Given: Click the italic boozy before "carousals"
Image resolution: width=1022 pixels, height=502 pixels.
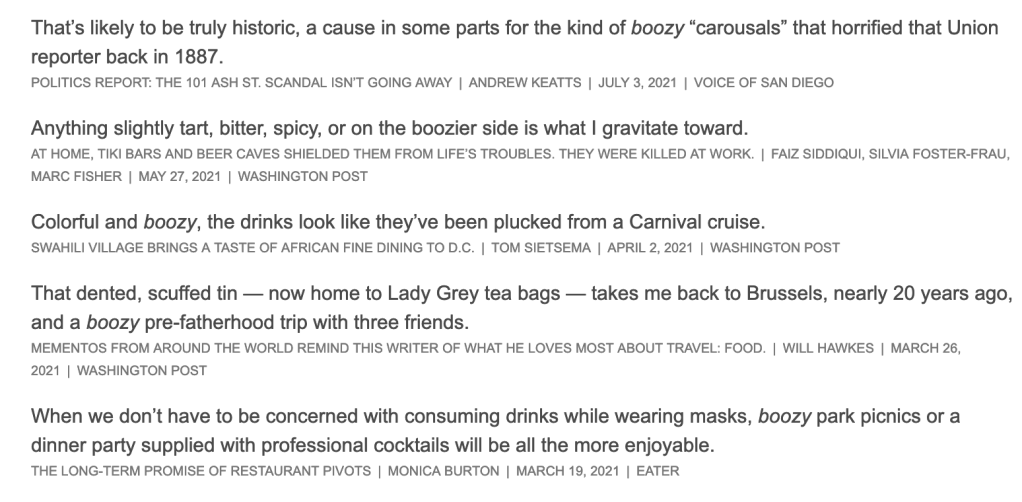Looking at the screenshot, I should (656, 29).
